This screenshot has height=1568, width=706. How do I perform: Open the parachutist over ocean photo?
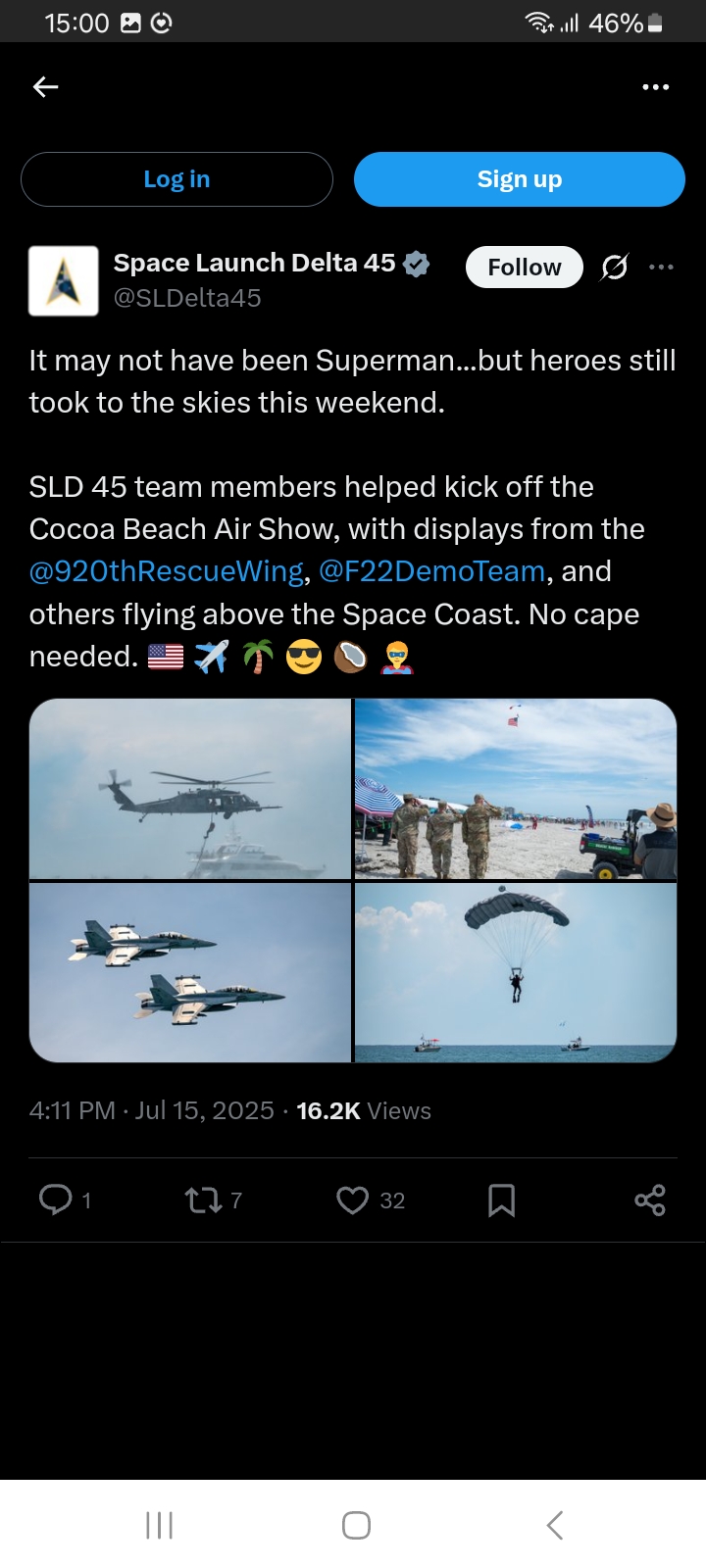[516, 972]
